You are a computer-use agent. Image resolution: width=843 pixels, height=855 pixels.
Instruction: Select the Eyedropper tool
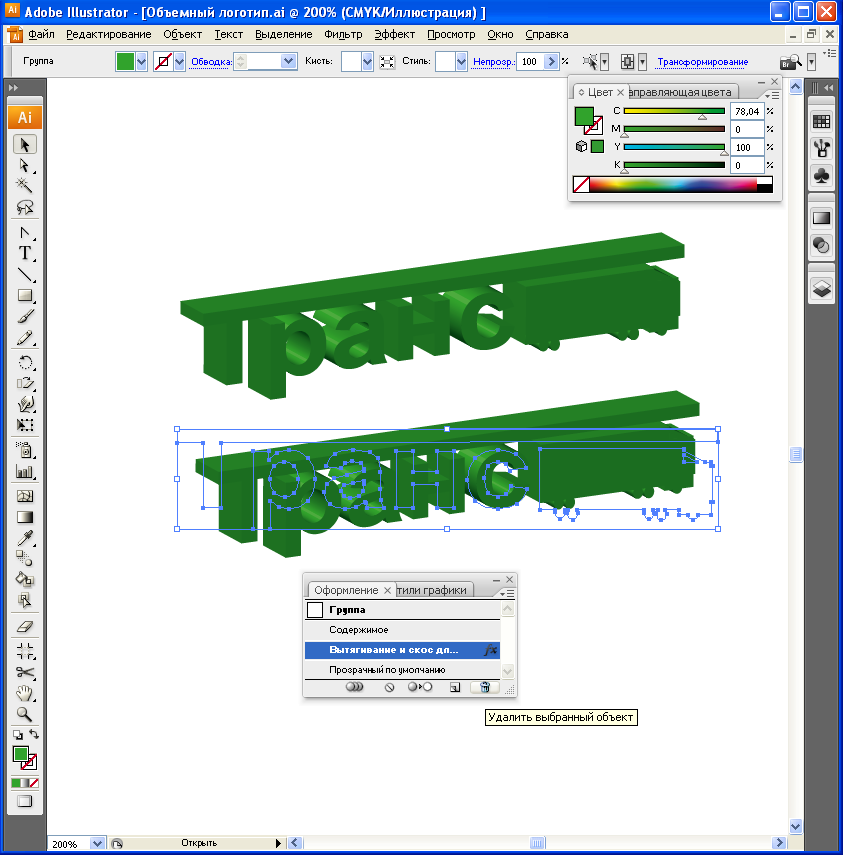click(25, 538)
